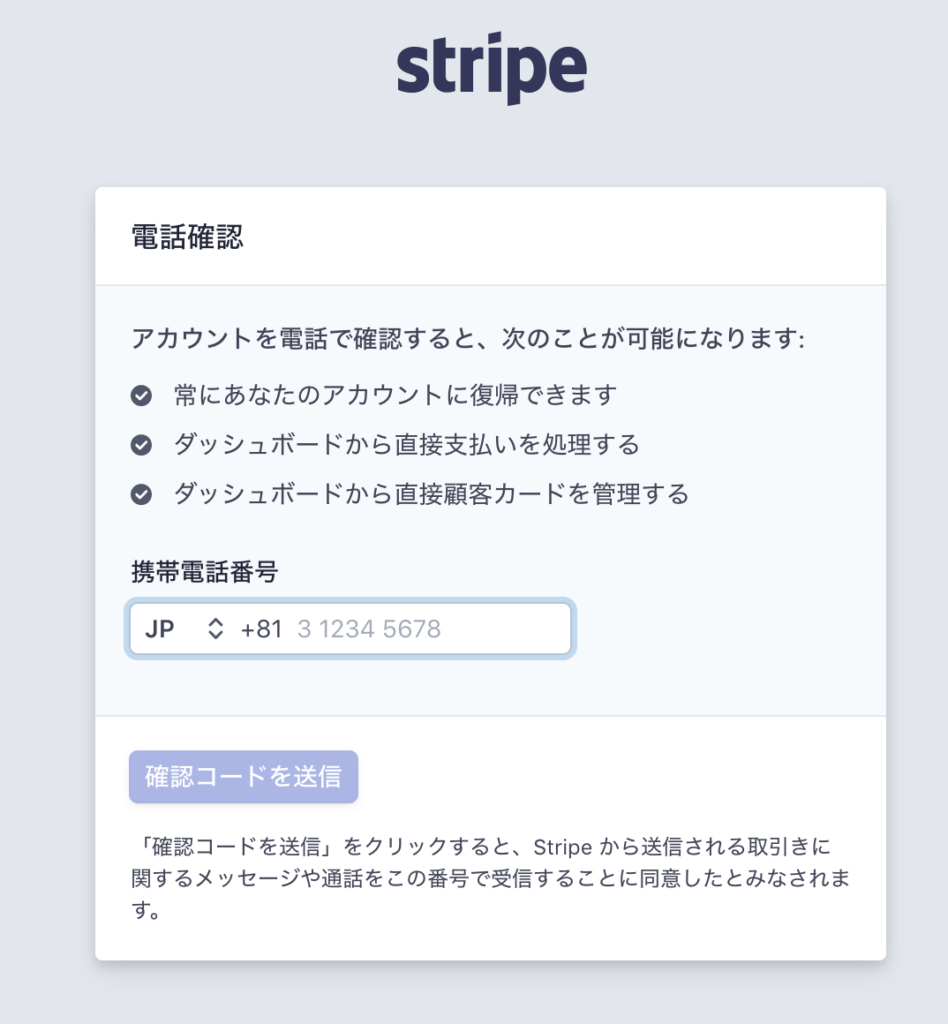
Task: Click the 電話確認 card heading
Action: [x=187, y=236]
